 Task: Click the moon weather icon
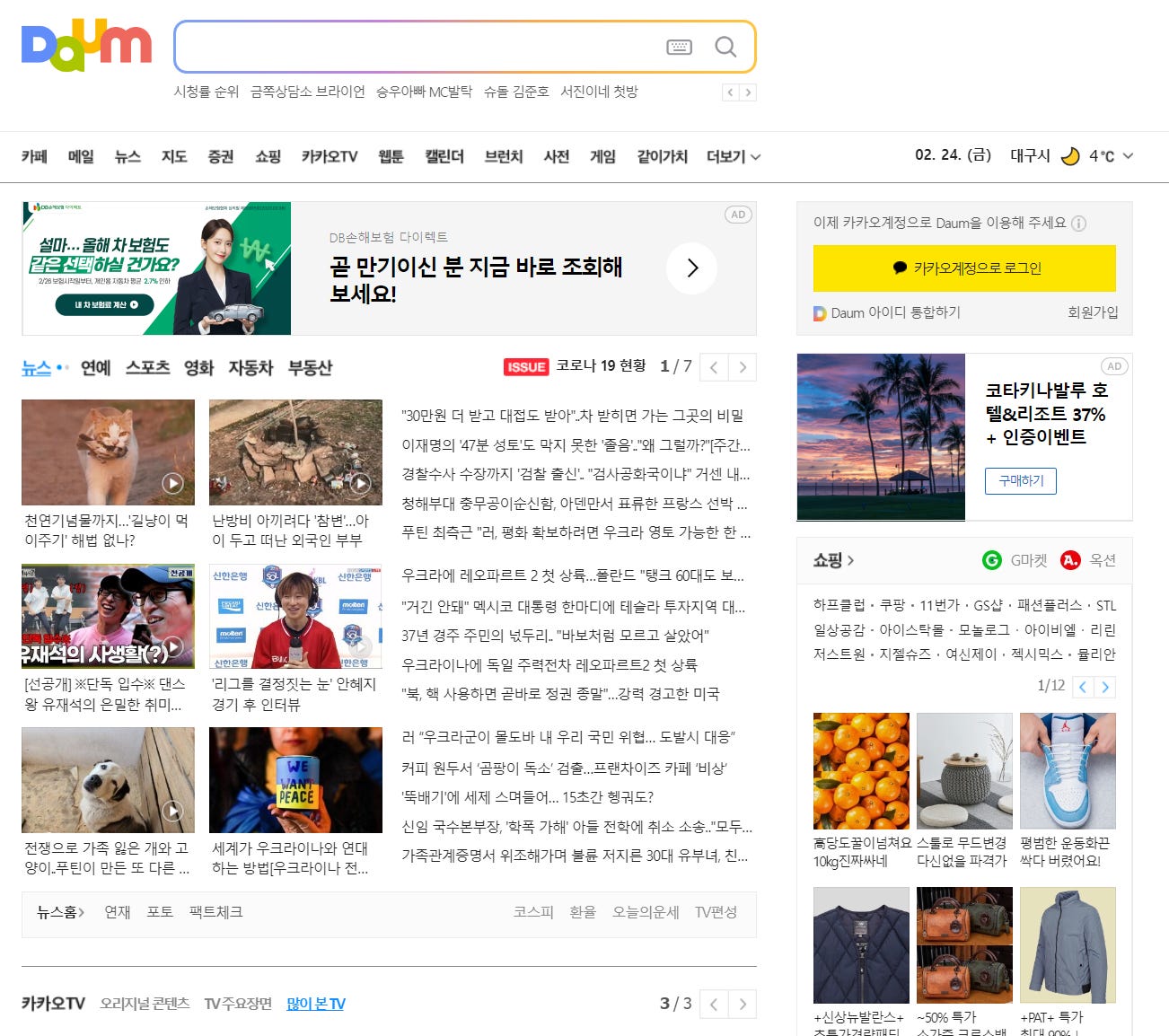tap(1070, 156)
